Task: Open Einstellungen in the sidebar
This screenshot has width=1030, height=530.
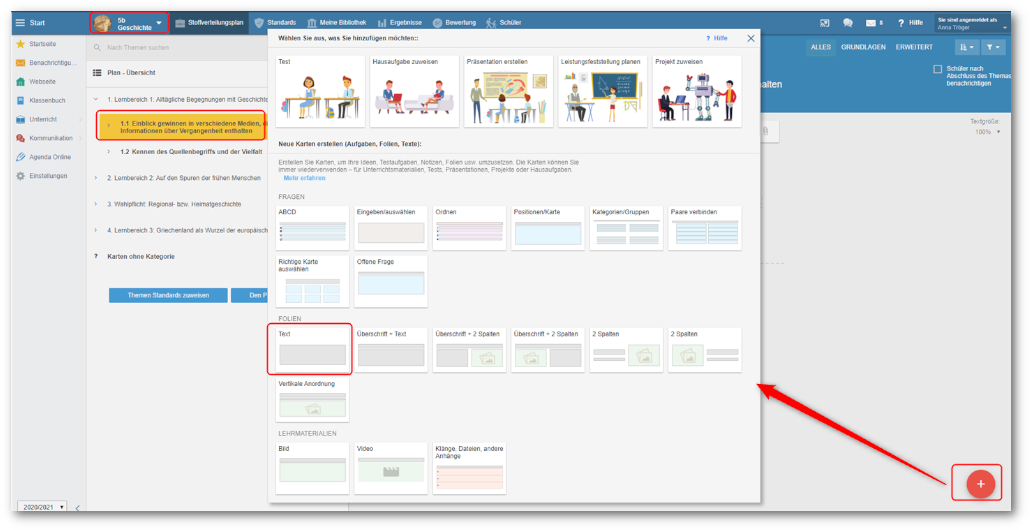Action: click(x=41, y=176)
